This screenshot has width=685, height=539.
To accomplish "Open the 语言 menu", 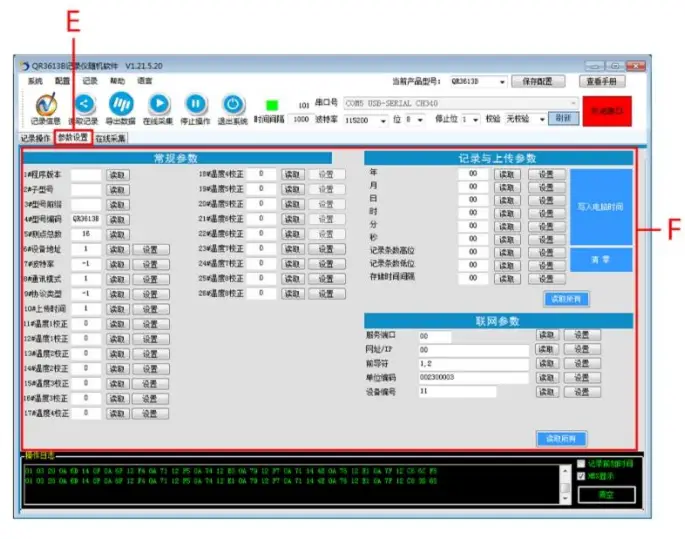I will point(145,81).
